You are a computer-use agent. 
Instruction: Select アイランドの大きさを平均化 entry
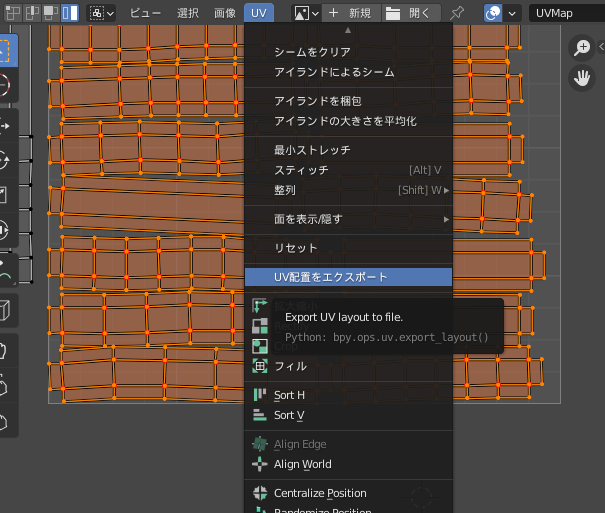348,121
